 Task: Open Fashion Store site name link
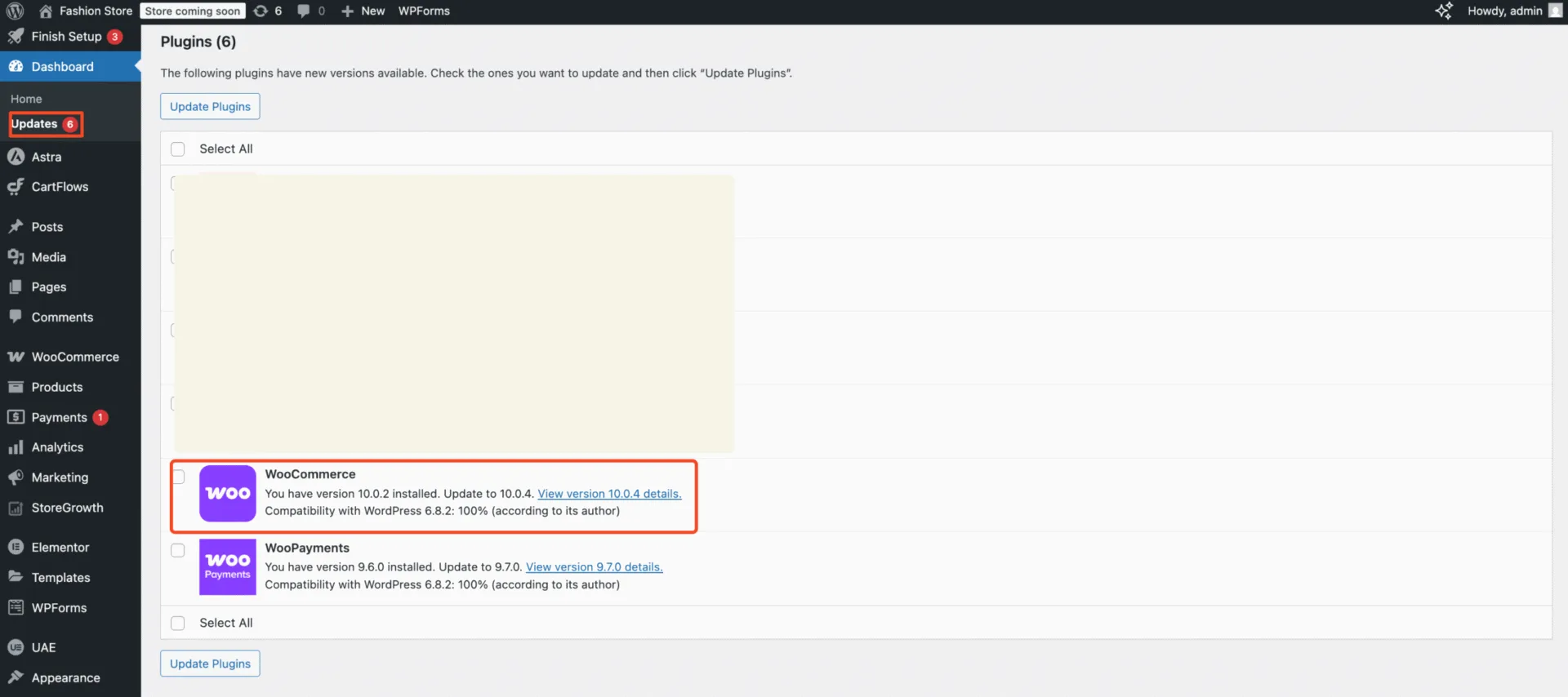[x=96, y=11]
